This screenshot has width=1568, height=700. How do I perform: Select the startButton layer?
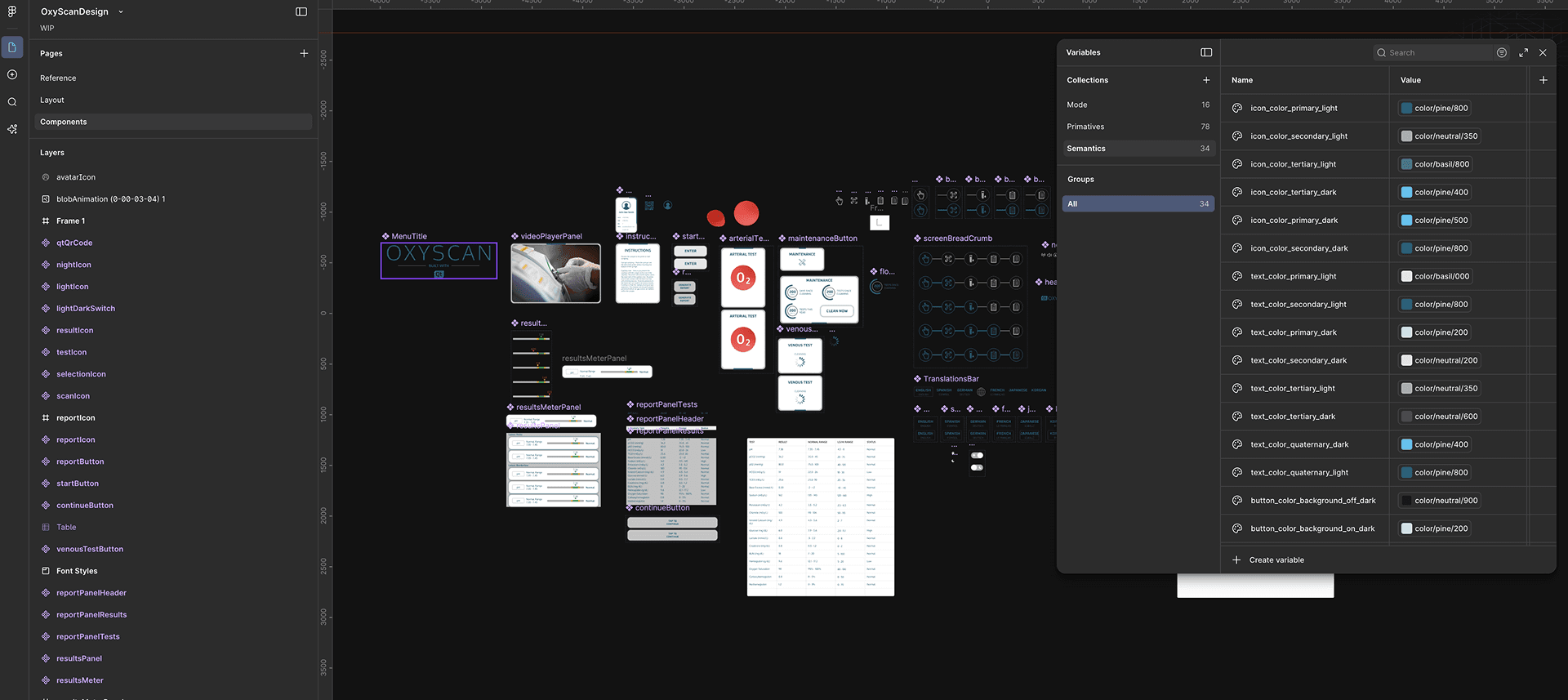tap(78, 484)
